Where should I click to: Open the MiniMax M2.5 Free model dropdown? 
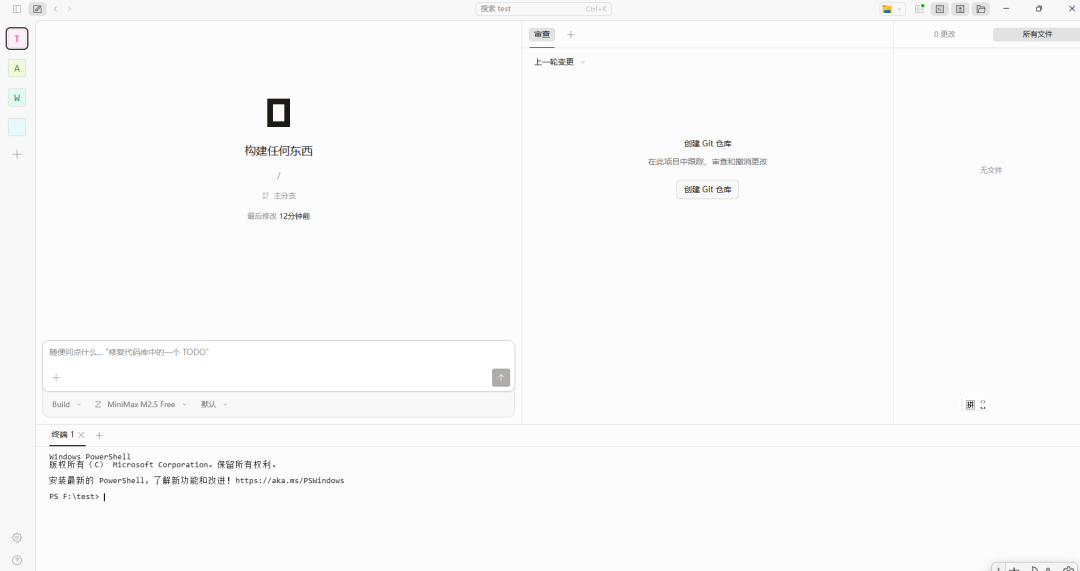141,404
